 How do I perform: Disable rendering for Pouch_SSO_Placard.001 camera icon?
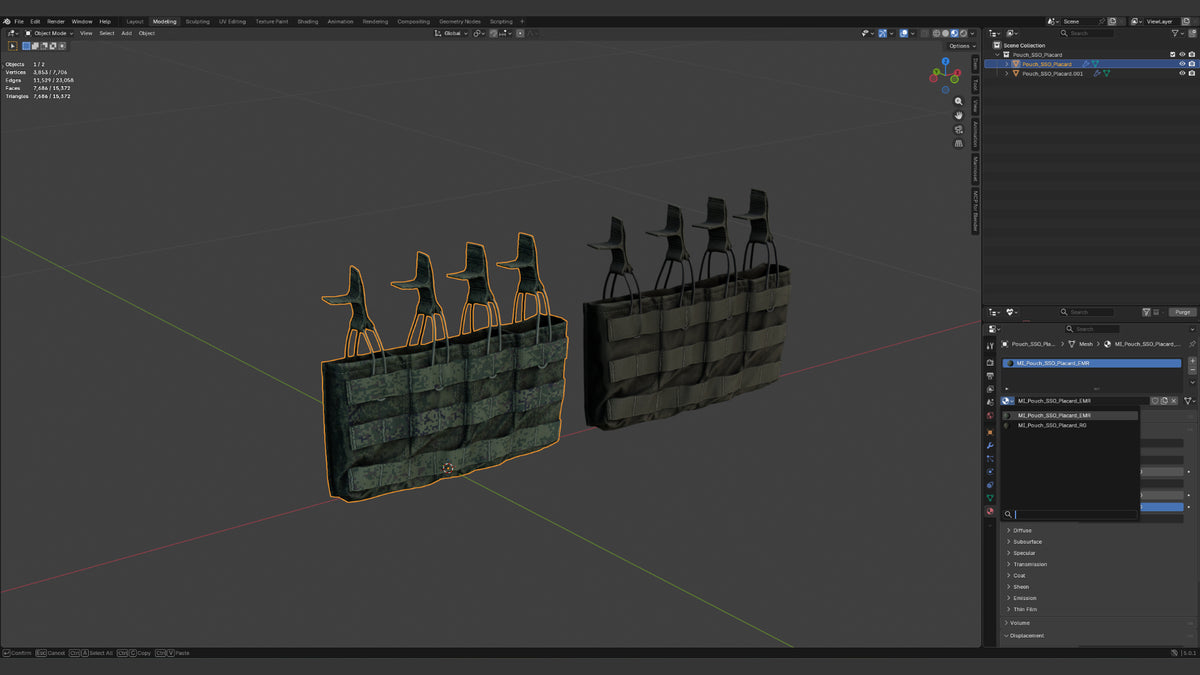[1192, 73]
